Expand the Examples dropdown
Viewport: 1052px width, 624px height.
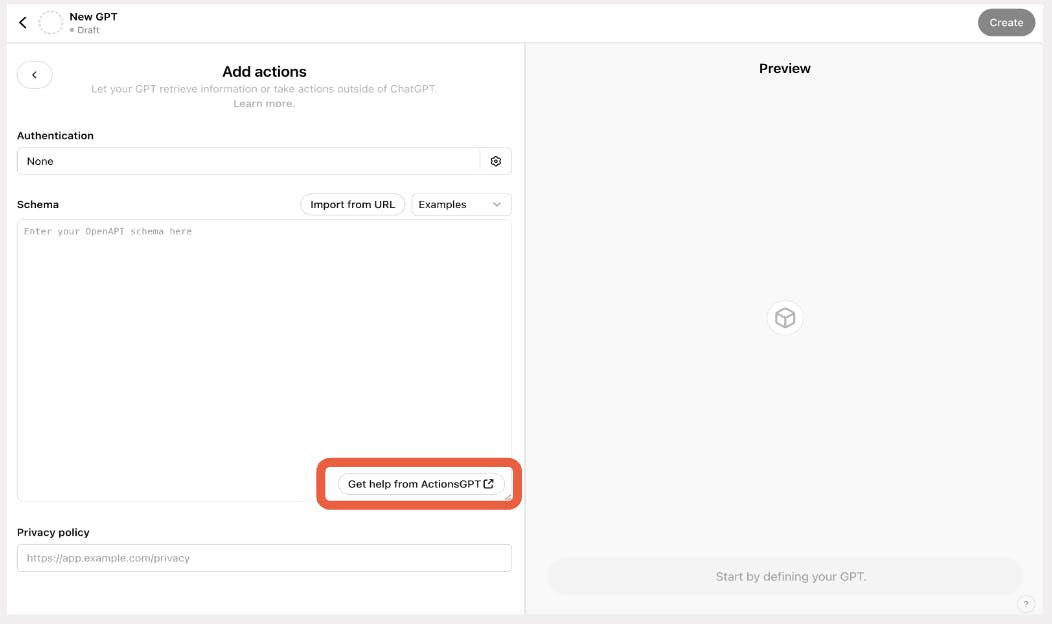[461, 204]
